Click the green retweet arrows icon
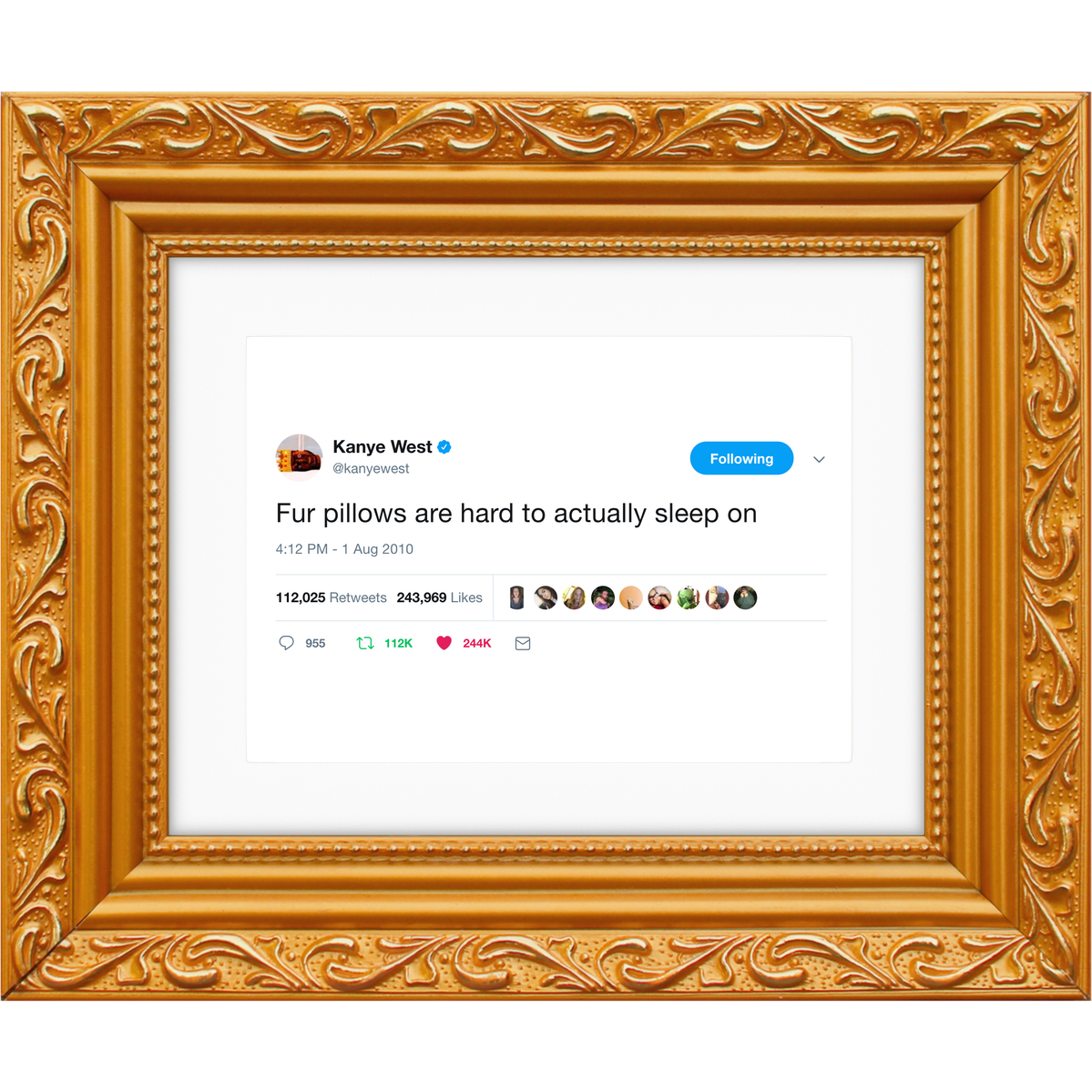This screenshot has height=1092, width=1092. [x=365, y=643]
